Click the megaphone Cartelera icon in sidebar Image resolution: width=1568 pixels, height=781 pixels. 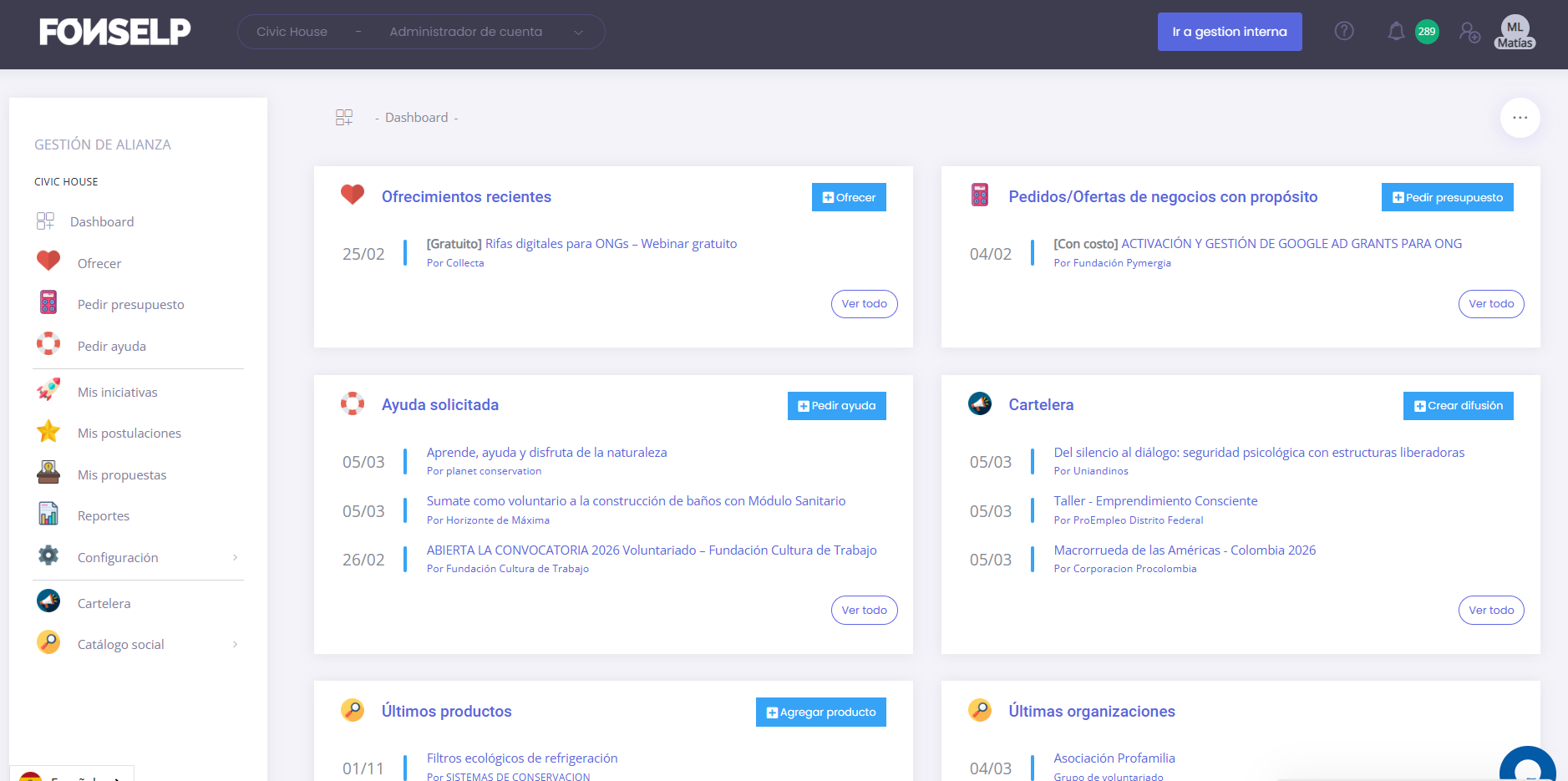[x=48, y=601]
